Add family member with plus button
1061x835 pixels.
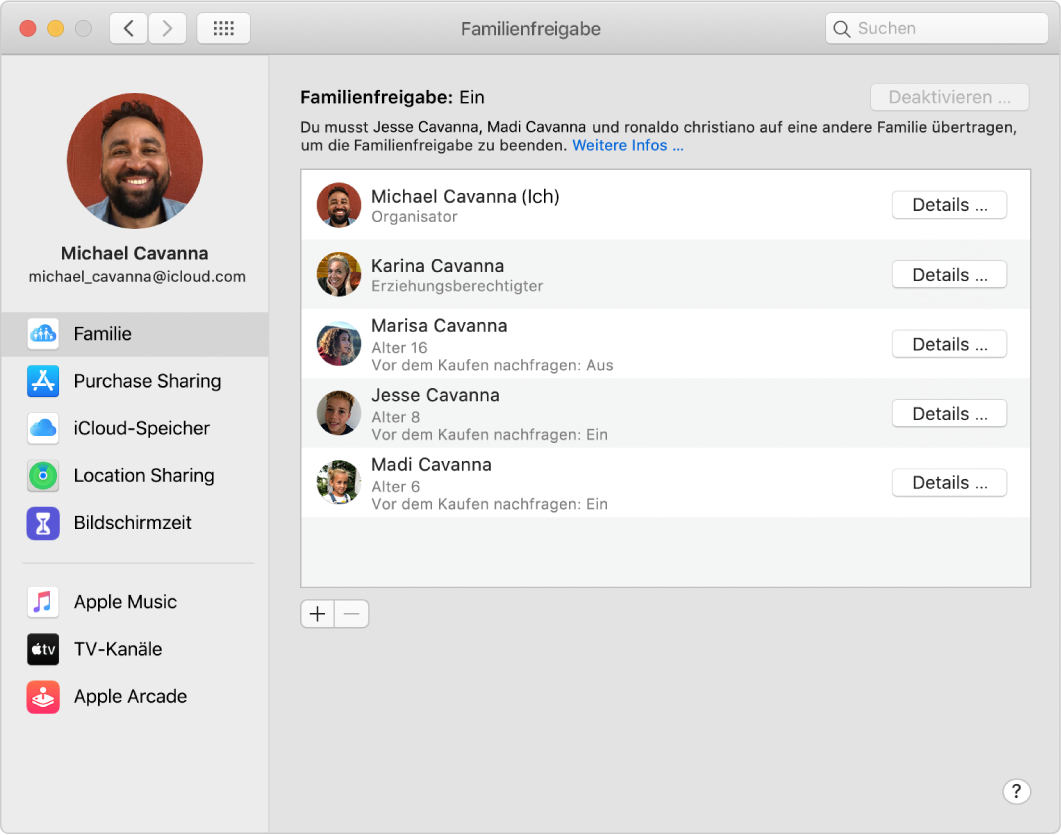pyautogui.click(x=317, y=614)
